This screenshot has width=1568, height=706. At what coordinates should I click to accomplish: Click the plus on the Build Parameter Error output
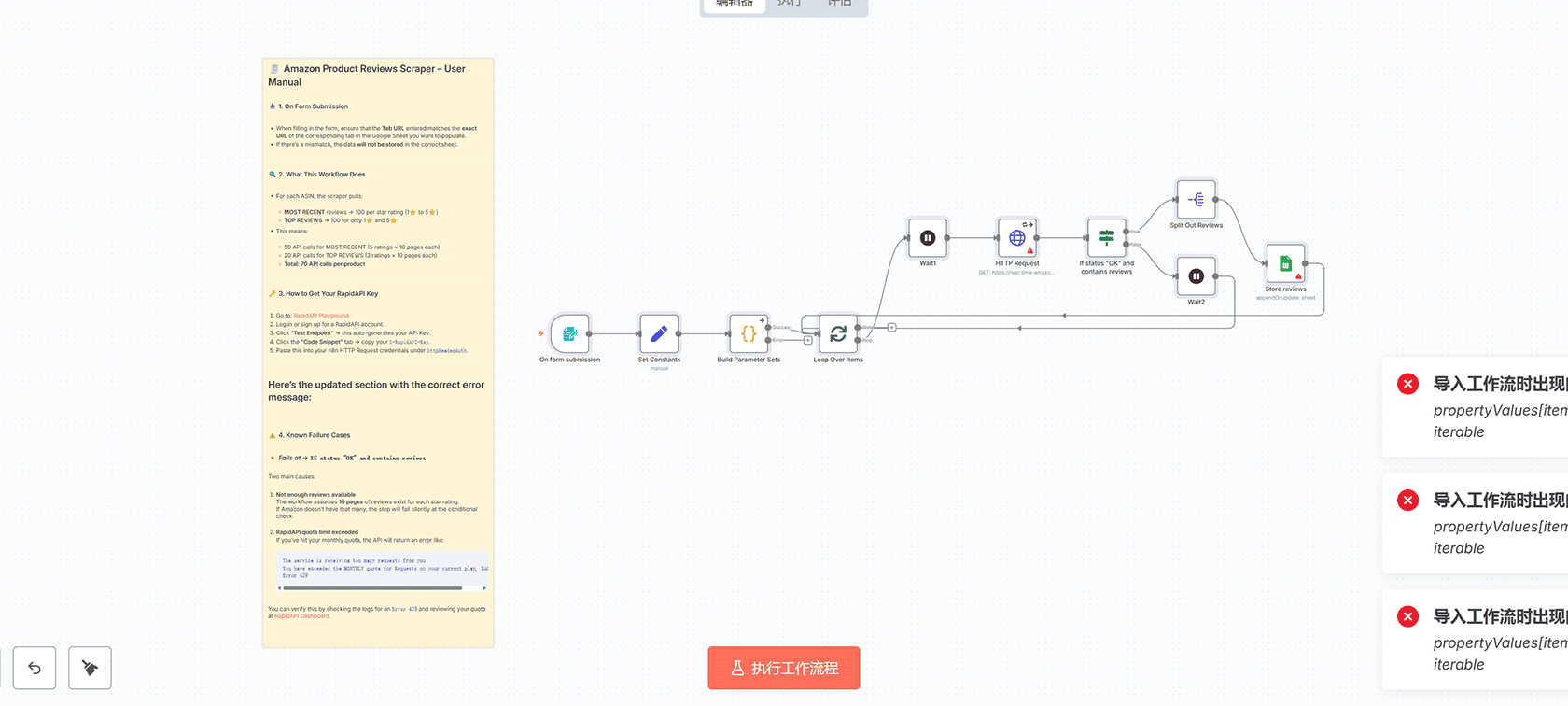(x=808, y=341)
